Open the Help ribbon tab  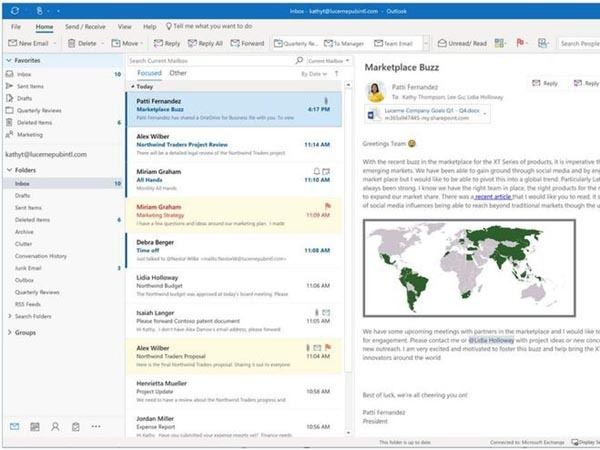tap(150, 26)
